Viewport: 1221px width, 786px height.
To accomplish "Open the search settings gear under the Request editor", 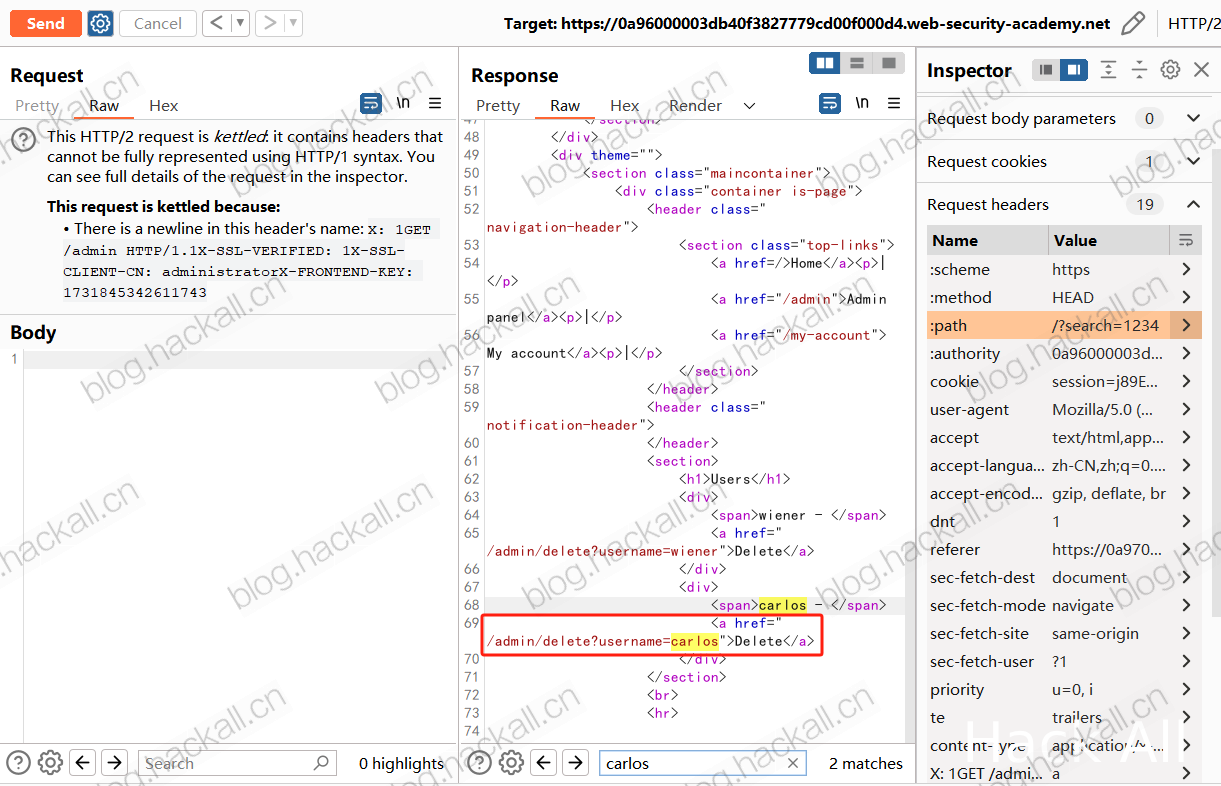I will click(50, 763).
